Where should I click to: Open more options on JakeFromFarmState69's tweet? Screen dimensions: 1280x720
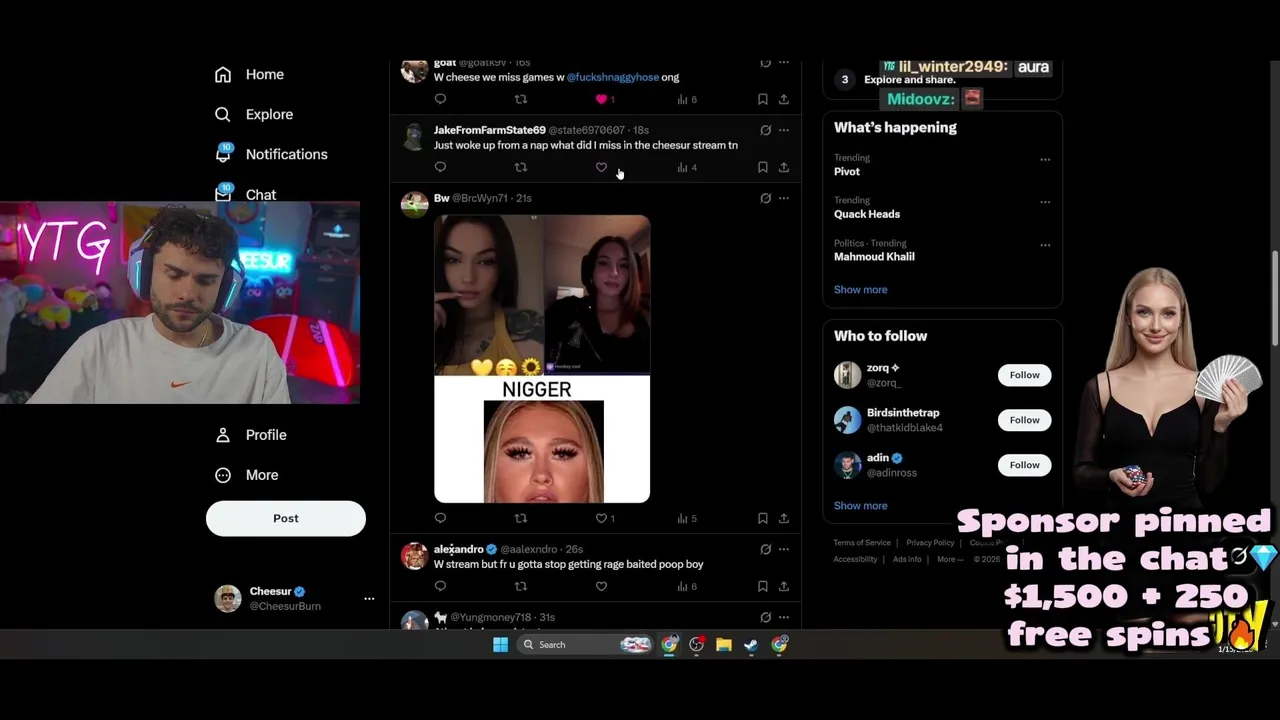coord(784,130)
